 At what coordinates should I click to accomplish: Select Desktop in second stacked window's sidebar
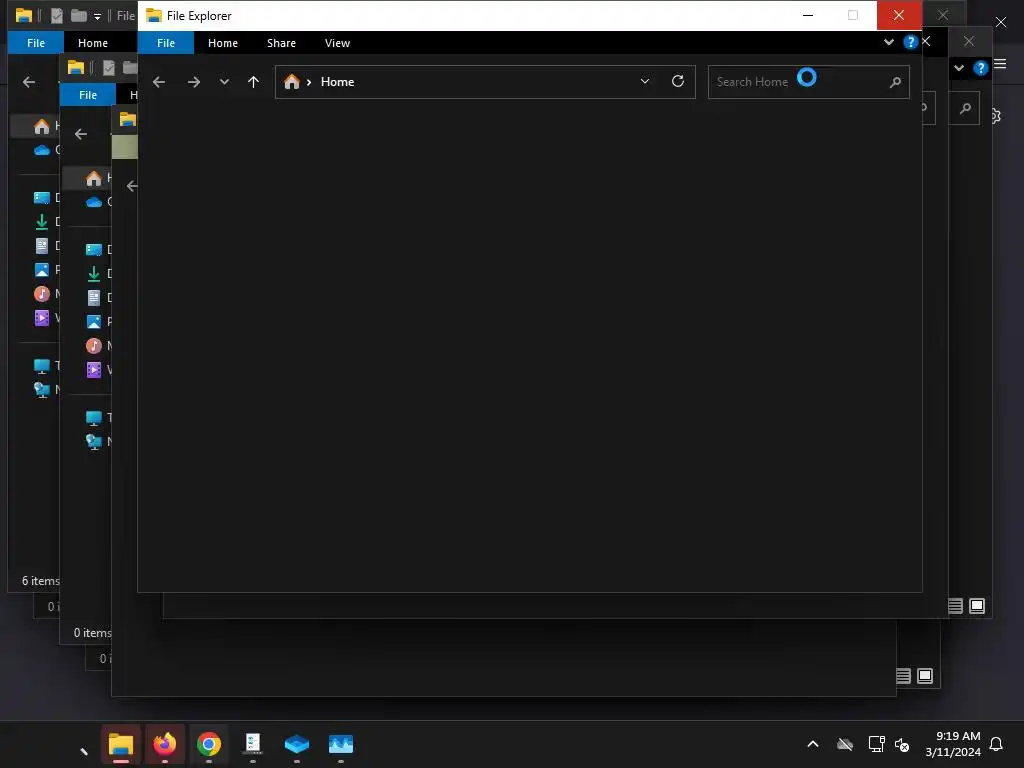click(94, 249)
